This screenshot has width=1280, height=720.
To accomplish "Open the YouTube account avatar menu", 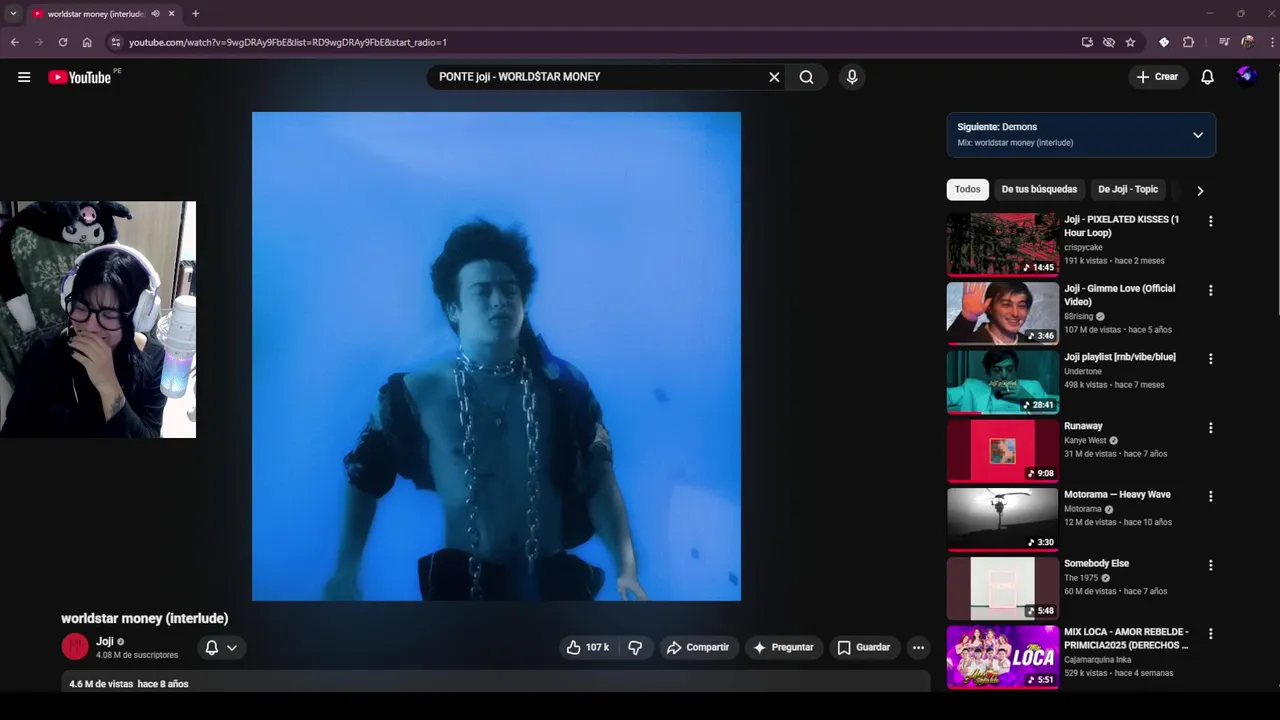I will [1246, 76].
